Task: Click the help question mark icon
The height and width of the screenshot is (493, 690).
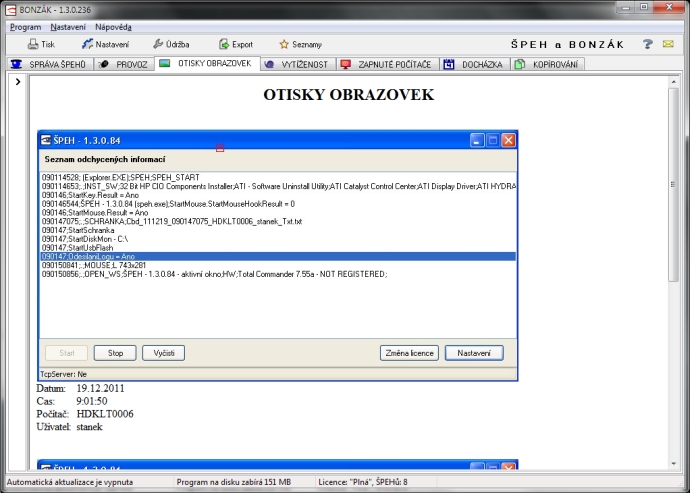Action: [x=648, y=44]
